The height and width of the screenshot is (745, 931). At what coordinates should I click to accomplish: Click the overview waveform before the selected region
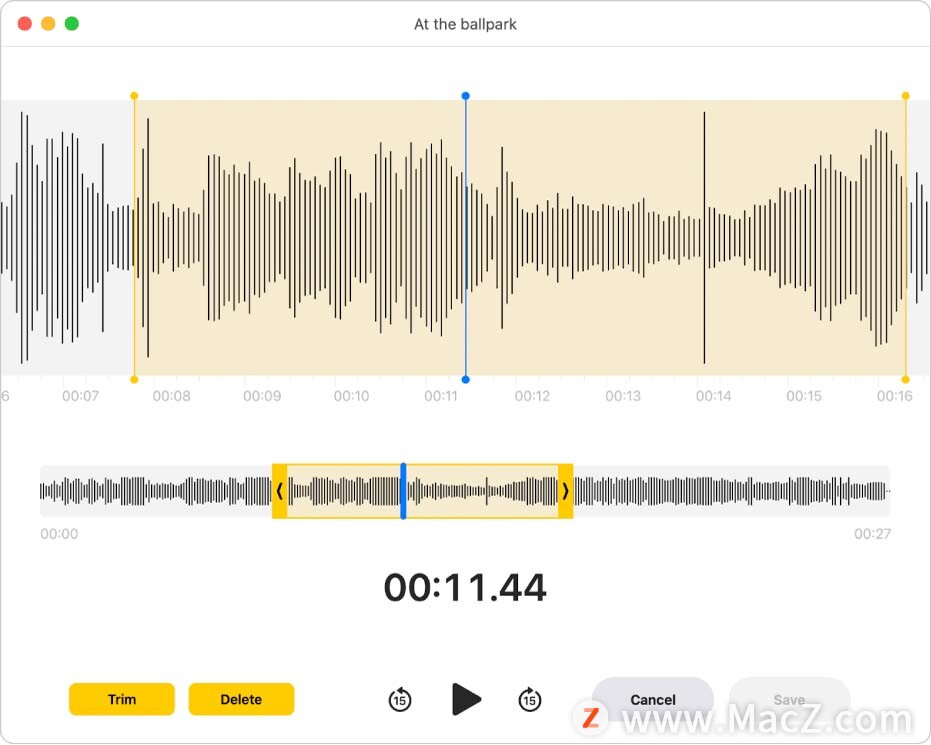[x=156, y=491]
